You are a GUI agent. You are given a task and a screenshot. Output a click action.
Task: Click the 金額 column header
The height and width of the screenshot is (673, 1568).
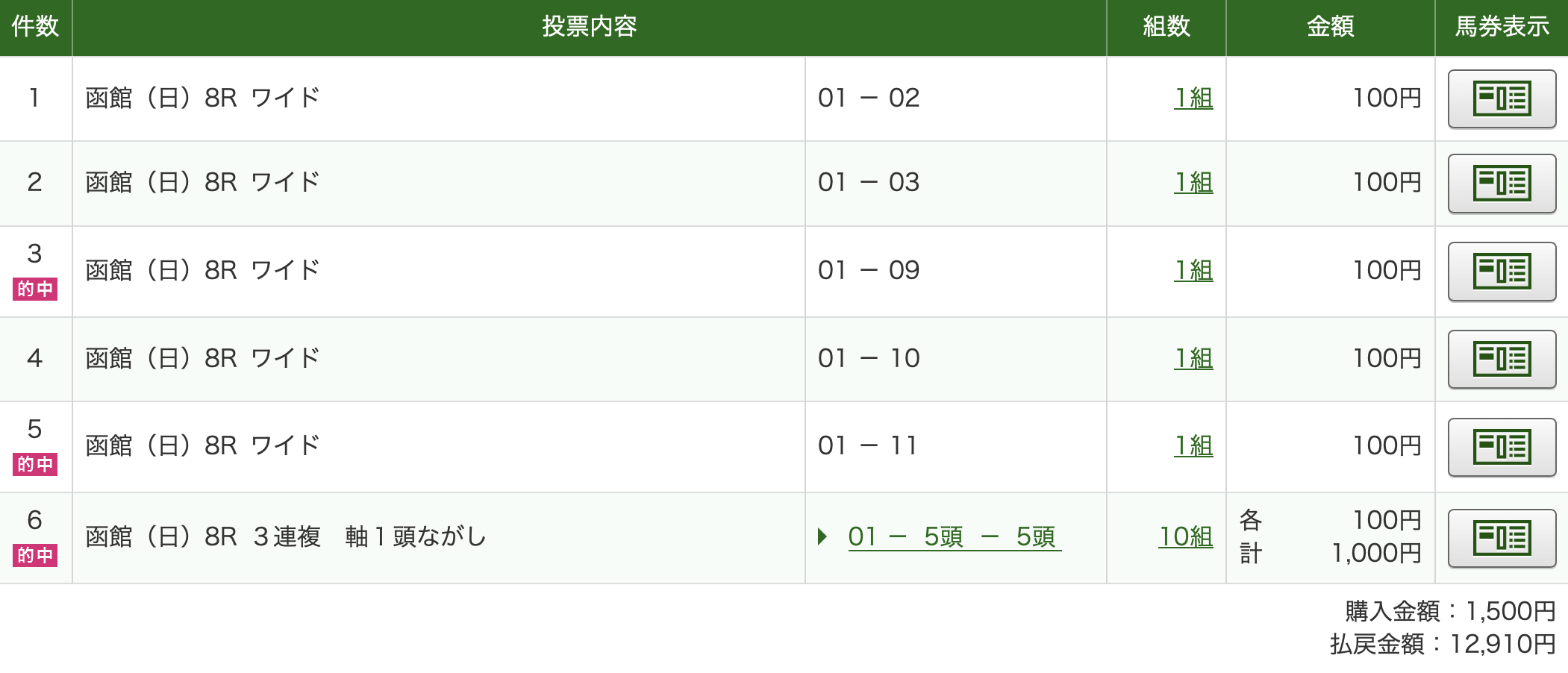(1331, 27)
